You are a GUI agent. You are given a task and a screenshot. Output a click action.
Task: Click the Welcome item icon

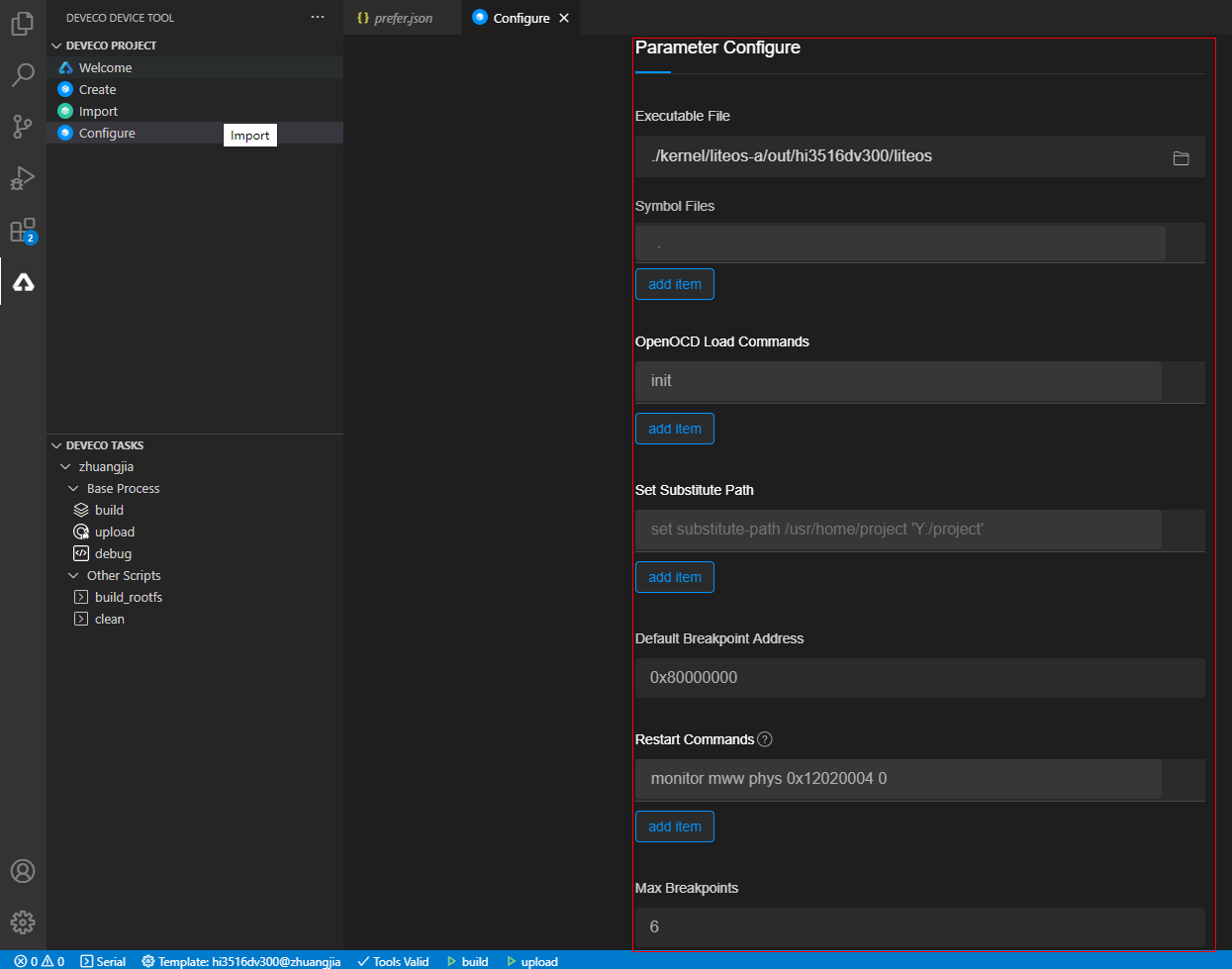(65, 67)
